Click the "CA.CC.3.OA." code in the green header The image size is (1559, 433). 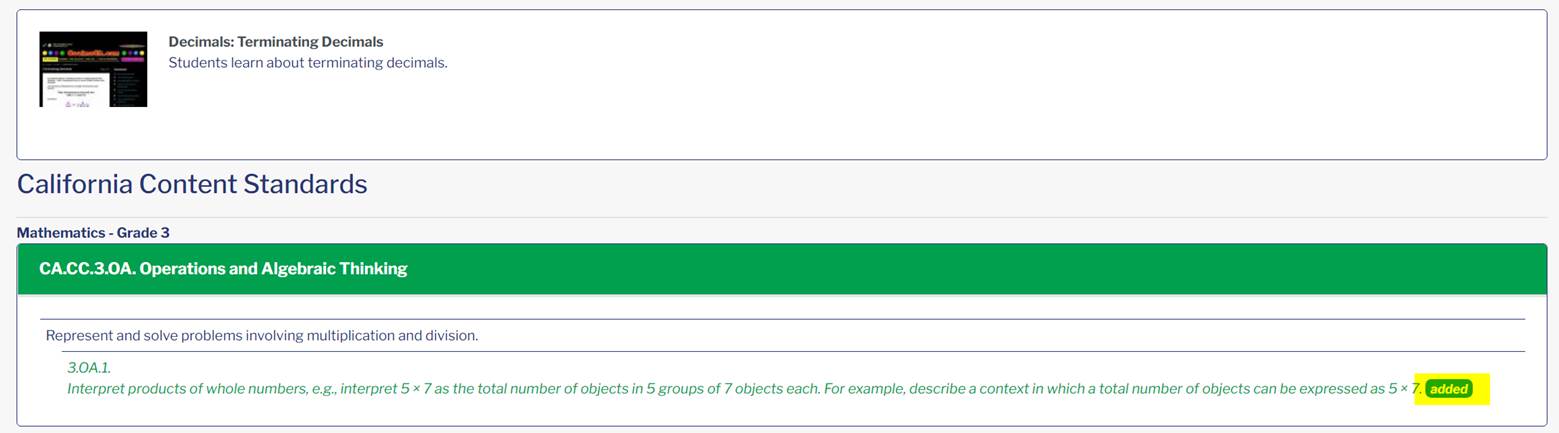[x=87, y=269]
